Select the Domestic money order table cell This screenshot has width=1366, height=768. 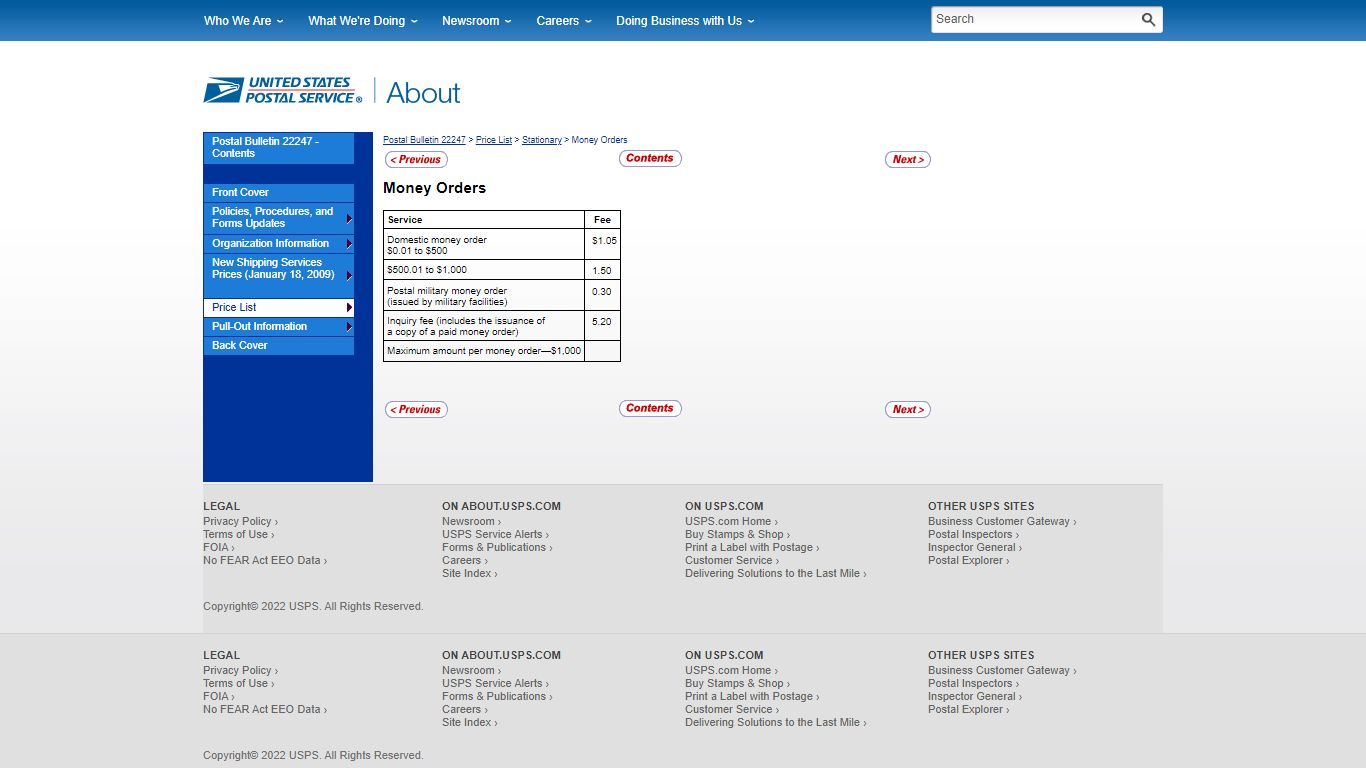[x=484, y=245]
